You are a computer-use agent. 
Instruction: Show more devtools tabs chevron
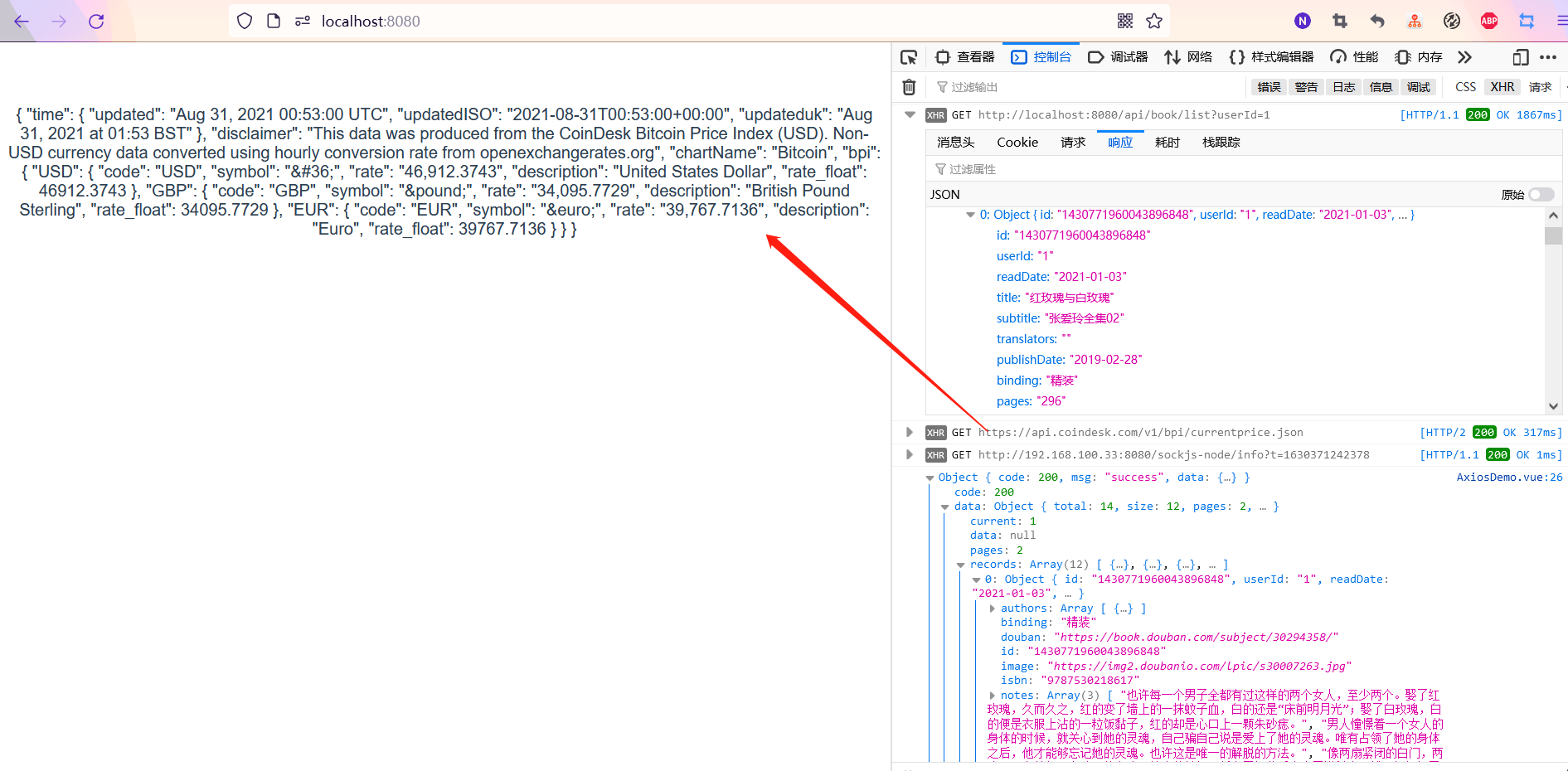(x=1464, y=57)
